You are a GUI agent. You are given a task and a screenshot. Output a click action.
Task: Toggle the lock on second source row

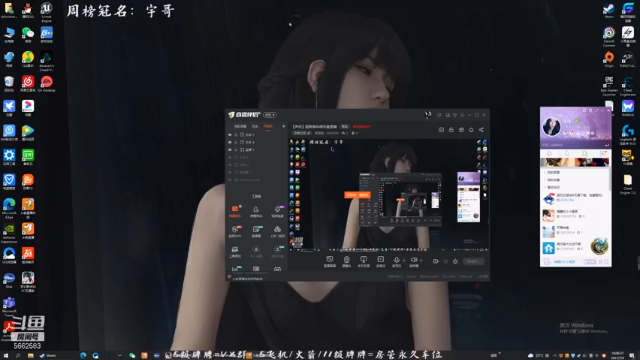tap(236, 142)
